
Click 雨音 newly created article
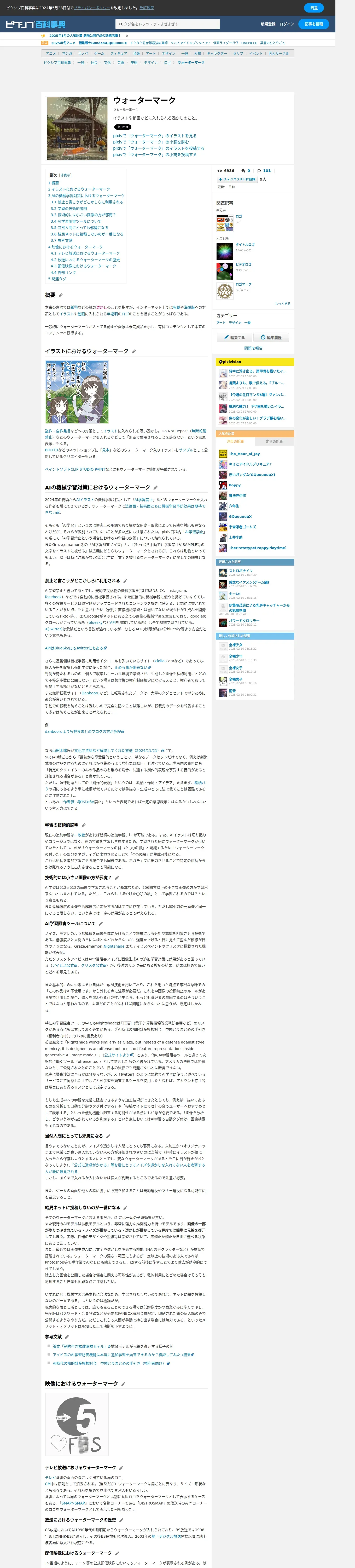(x=232, y=691)
